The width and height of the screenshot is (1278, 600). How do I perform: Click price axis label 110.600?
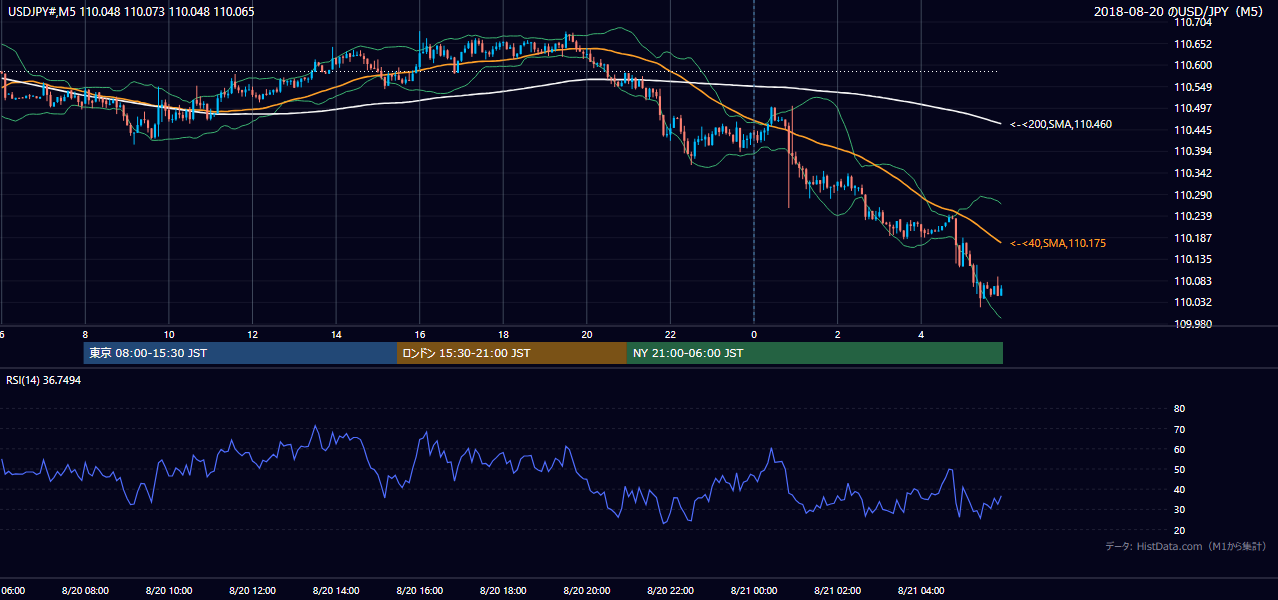[1193, 65]
